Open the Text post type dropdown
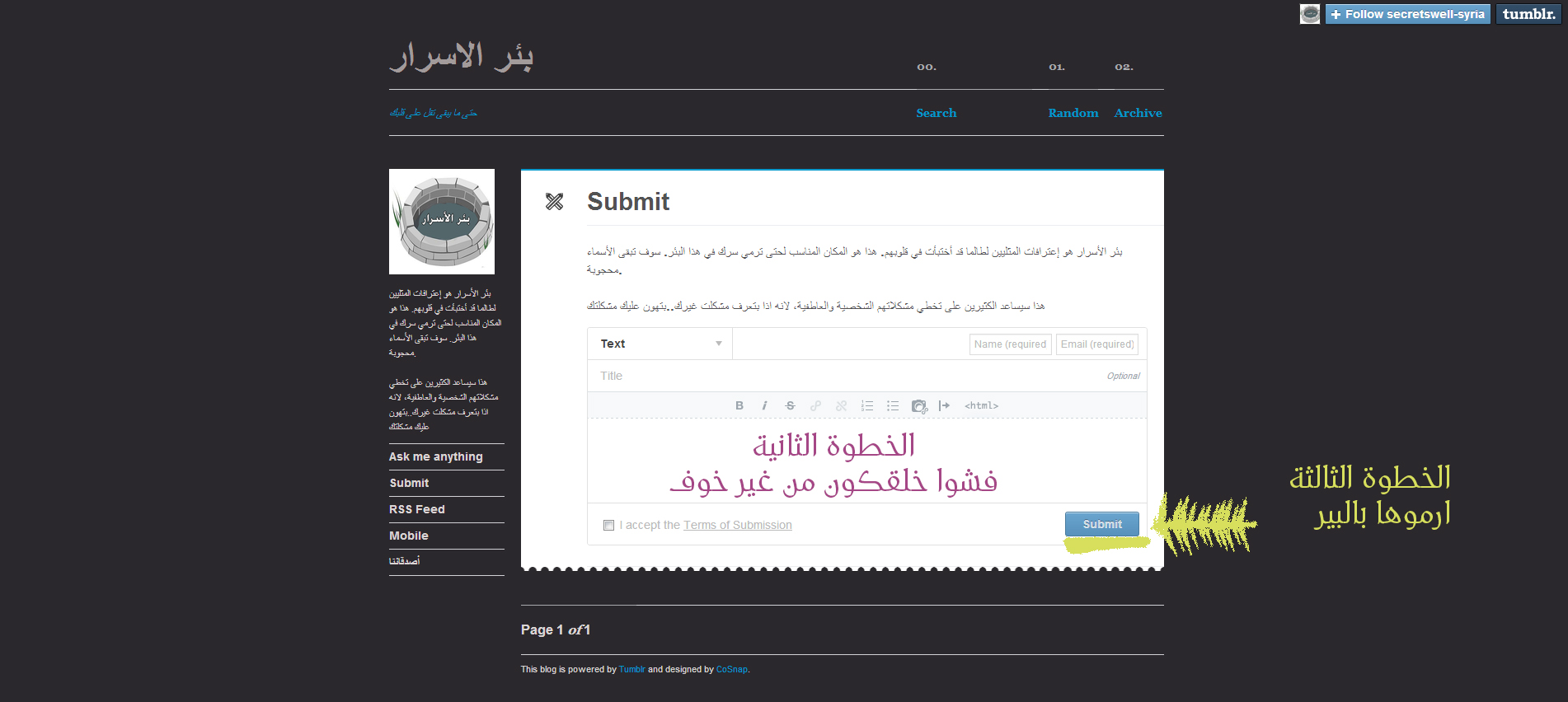The image size is (1568, 702). pos(660,344)
